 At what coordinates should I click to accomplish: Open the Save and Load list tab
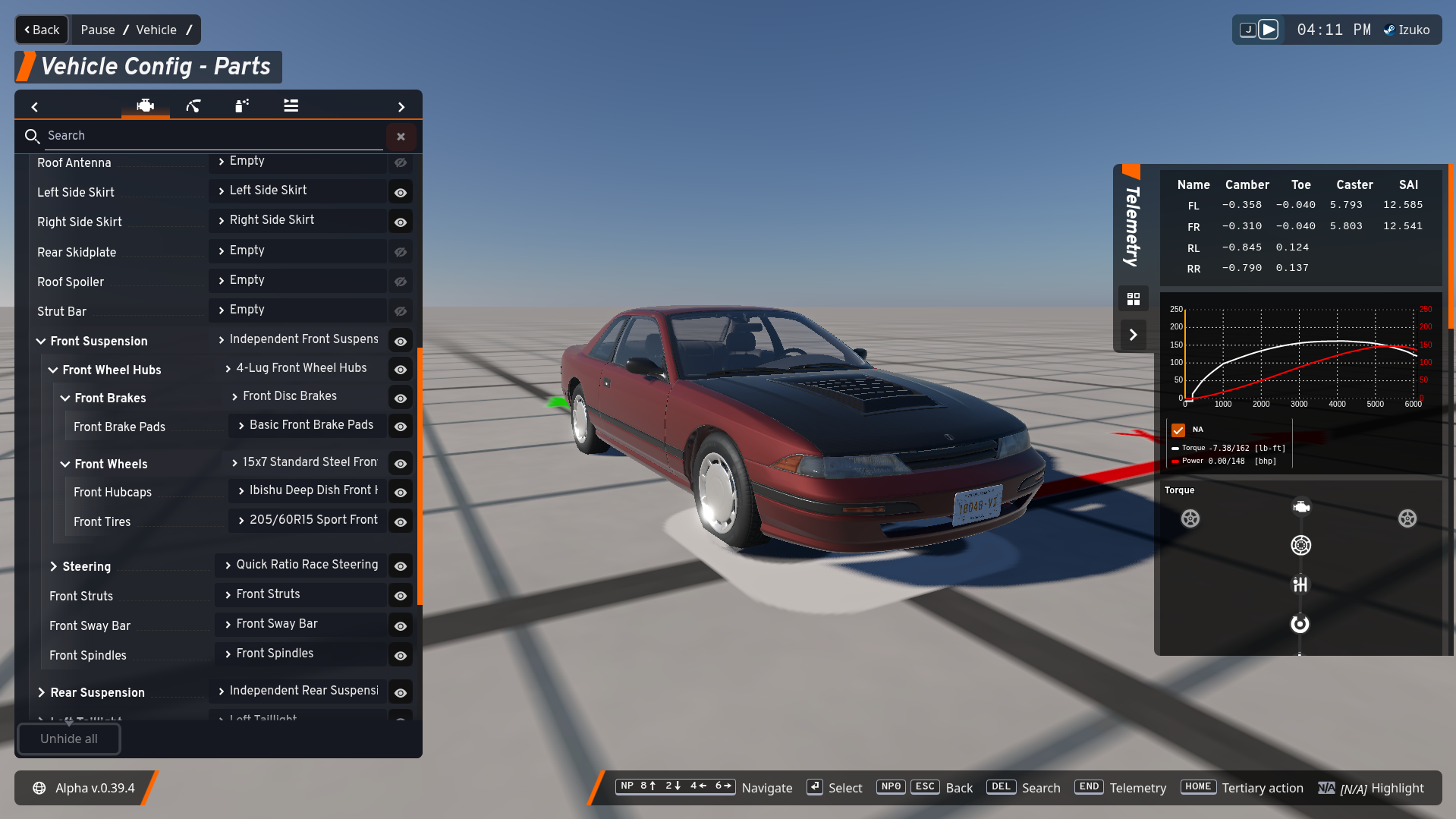(291, 106)
